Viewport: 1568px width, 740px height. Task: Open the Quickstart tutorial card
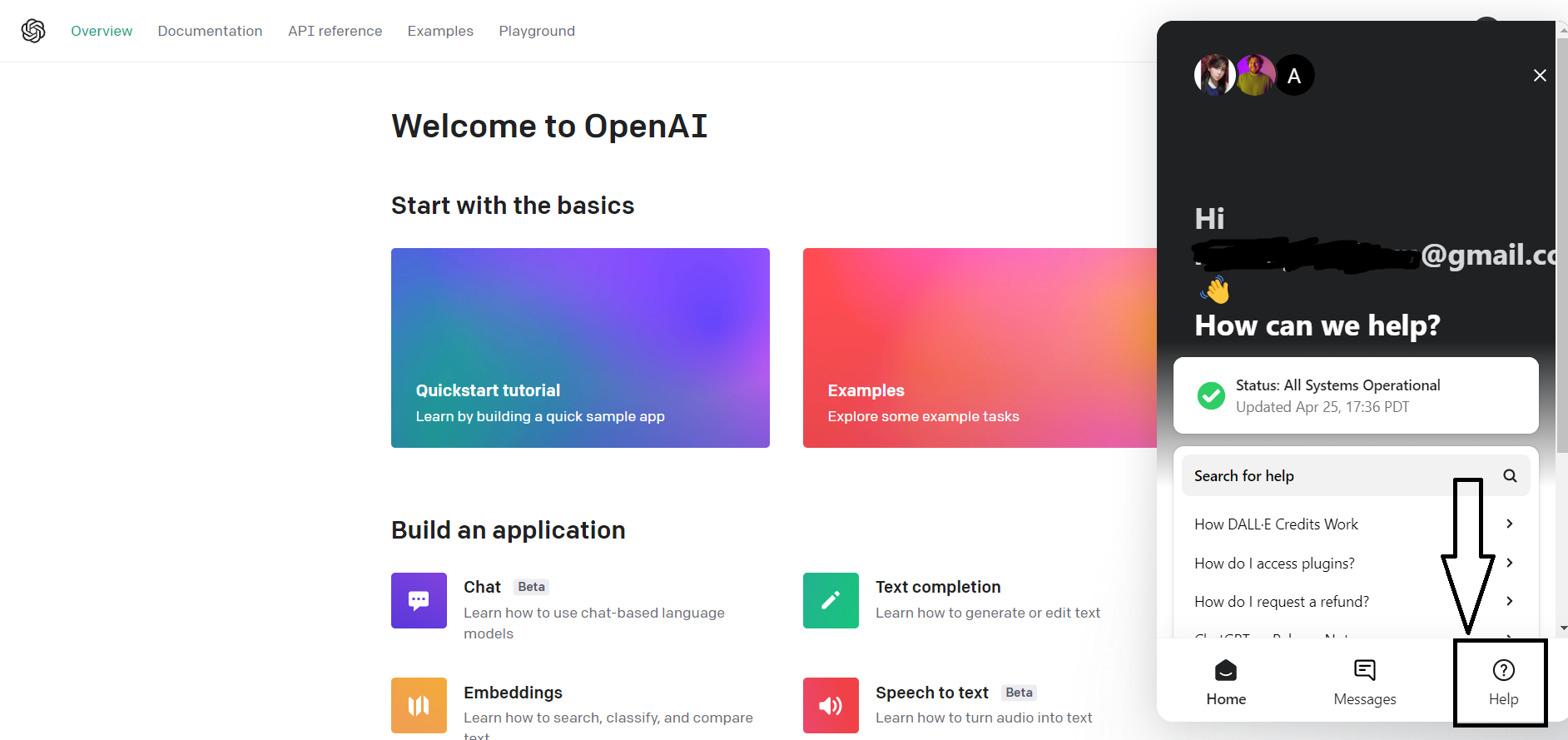point(580,348)
